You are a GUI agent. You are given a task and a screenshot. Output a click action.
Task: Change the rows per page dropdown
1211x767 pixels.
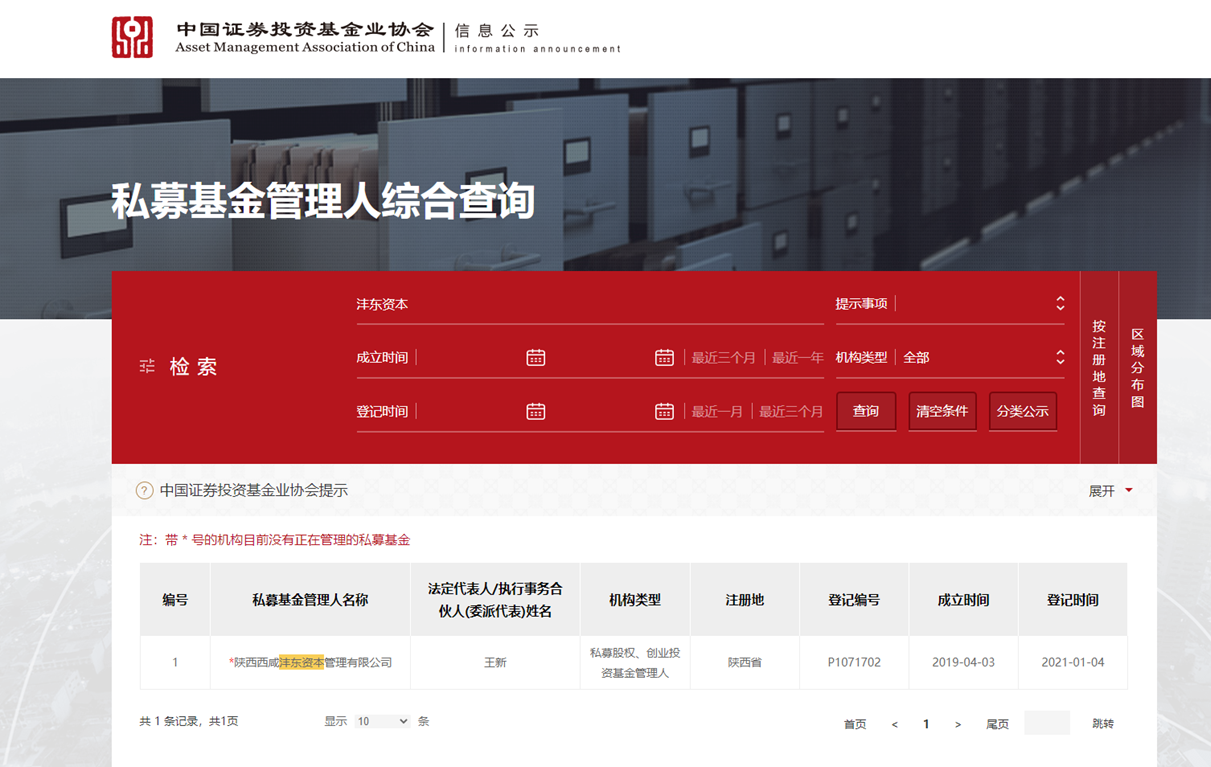[x=382, y=722]
